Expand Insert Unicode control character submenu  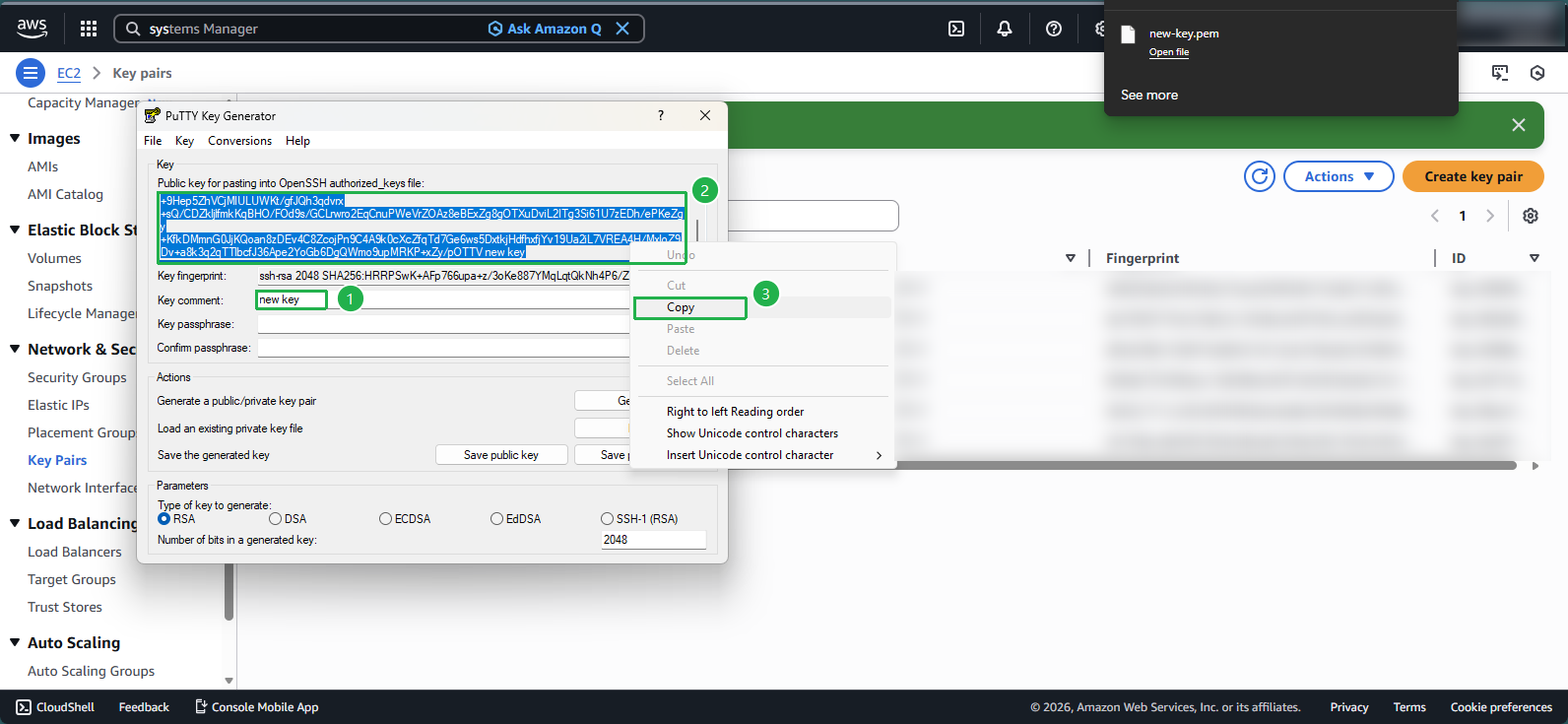coord(879,455)
